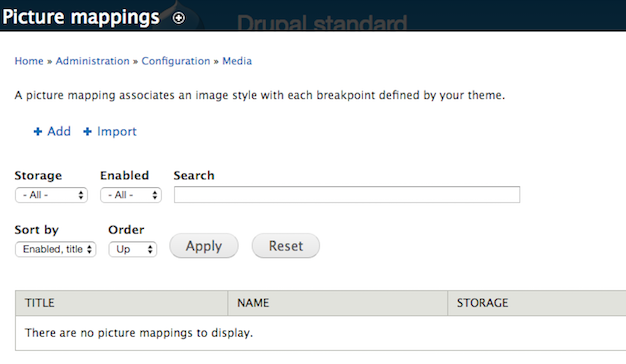The height and width of the screenshot is (364, 626).
Task: Open the Administration breadcrumb link
Action: coord(92,61)
